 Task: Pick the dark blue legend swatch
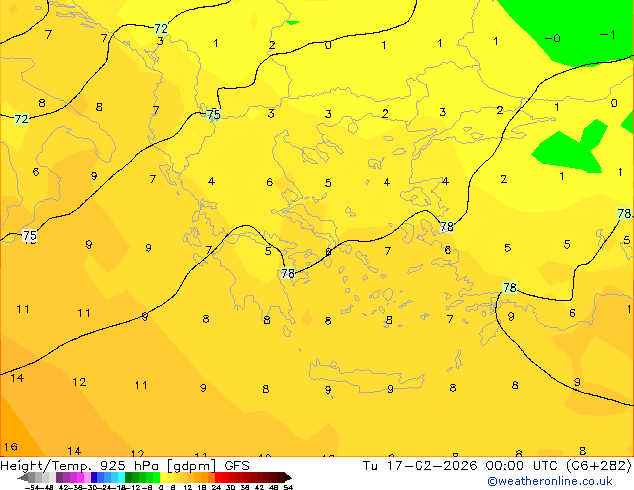pyautogui.click(x=94, y=477)
